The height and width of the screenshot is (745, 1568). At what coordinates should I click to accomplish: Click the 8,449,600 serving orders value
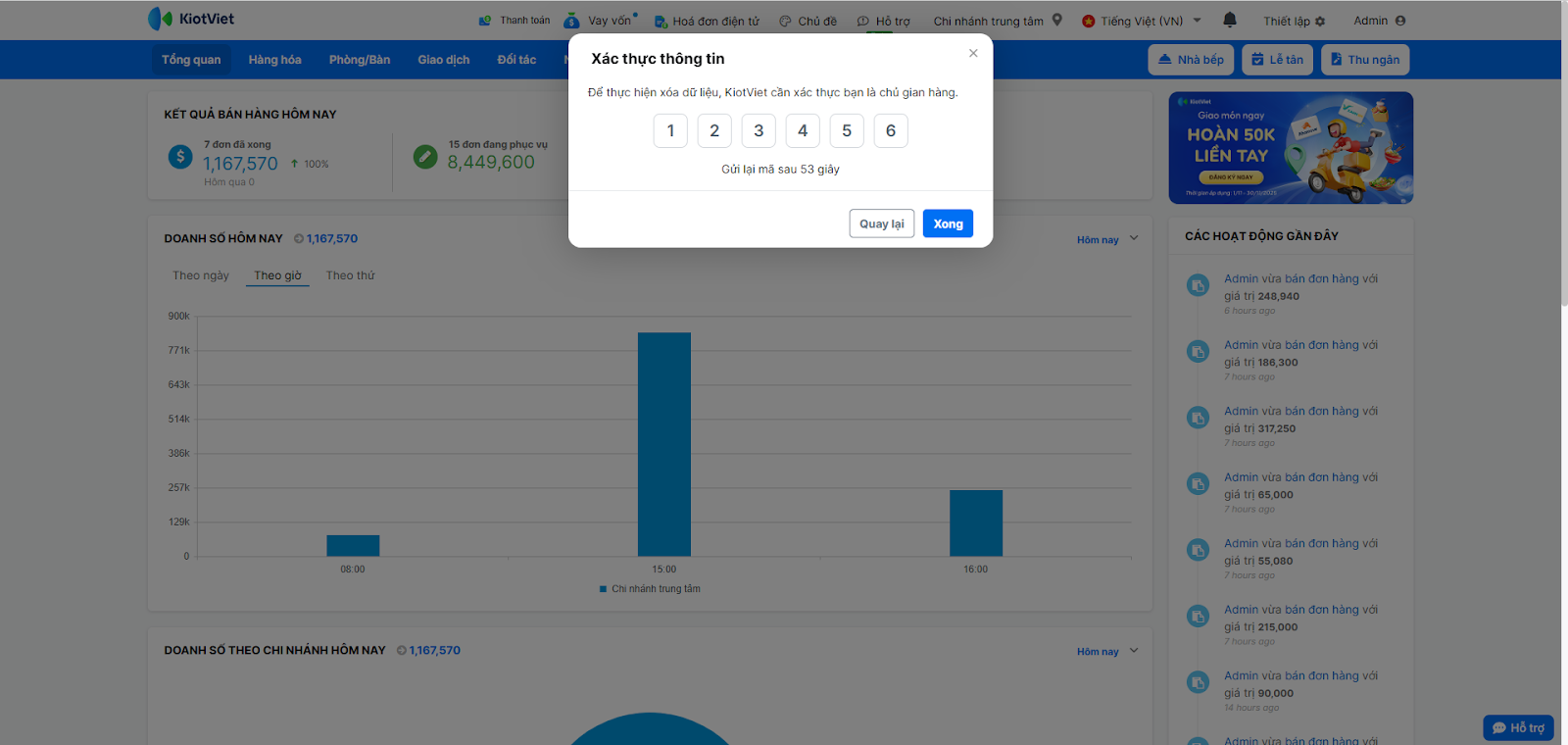pyautogui.click(x=491, y=163)
